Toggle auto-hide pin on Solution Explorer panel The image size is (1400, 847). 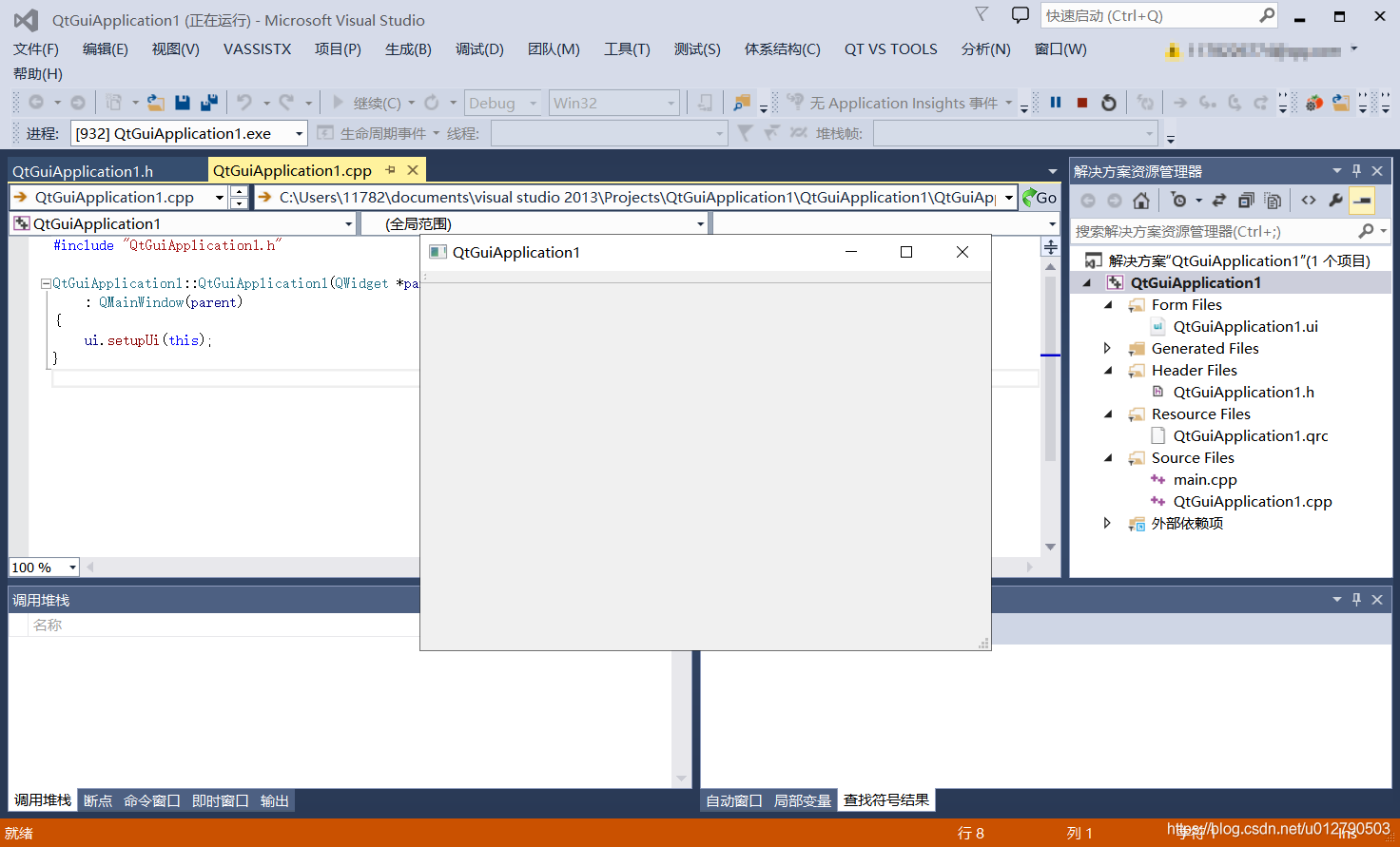(1357, 171)
